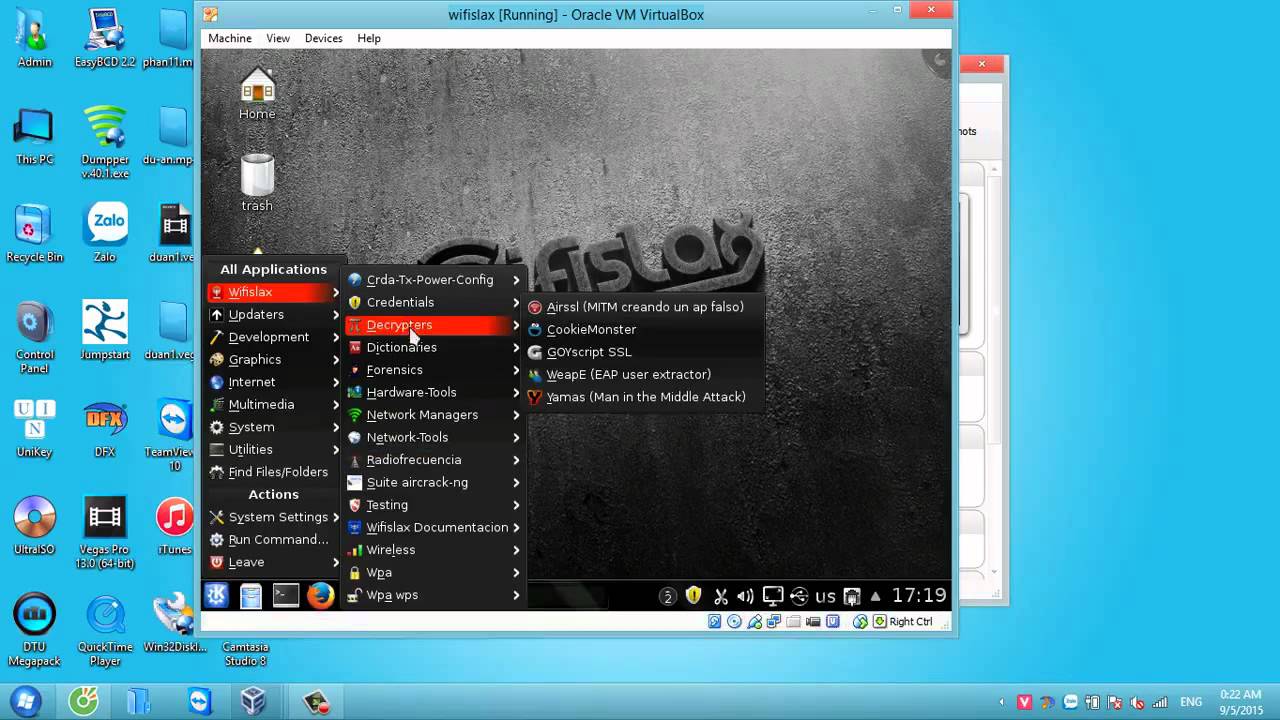
Task: Open the Windows Start button
Action: tap(26, 701)
